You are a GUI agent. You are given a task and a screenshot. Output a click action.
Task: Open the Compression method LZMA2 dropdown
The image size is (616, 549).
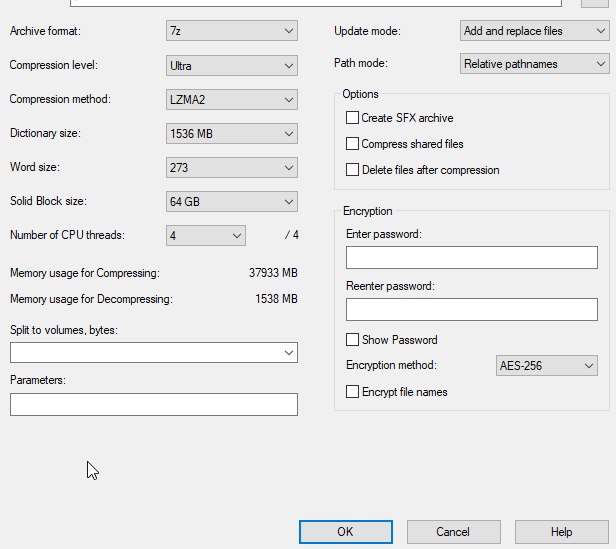pyautogui.click(x=232, y=100)
